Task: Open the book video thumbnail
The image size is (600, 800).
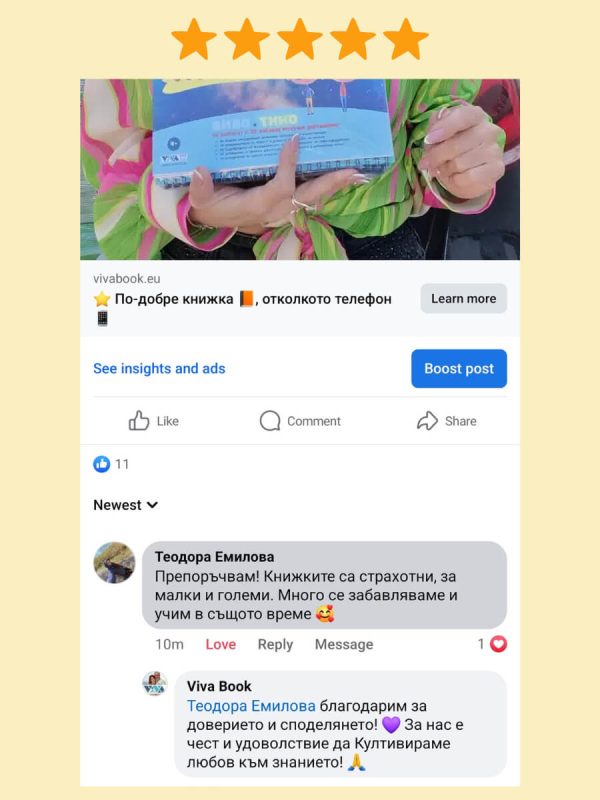Action: 300,169
